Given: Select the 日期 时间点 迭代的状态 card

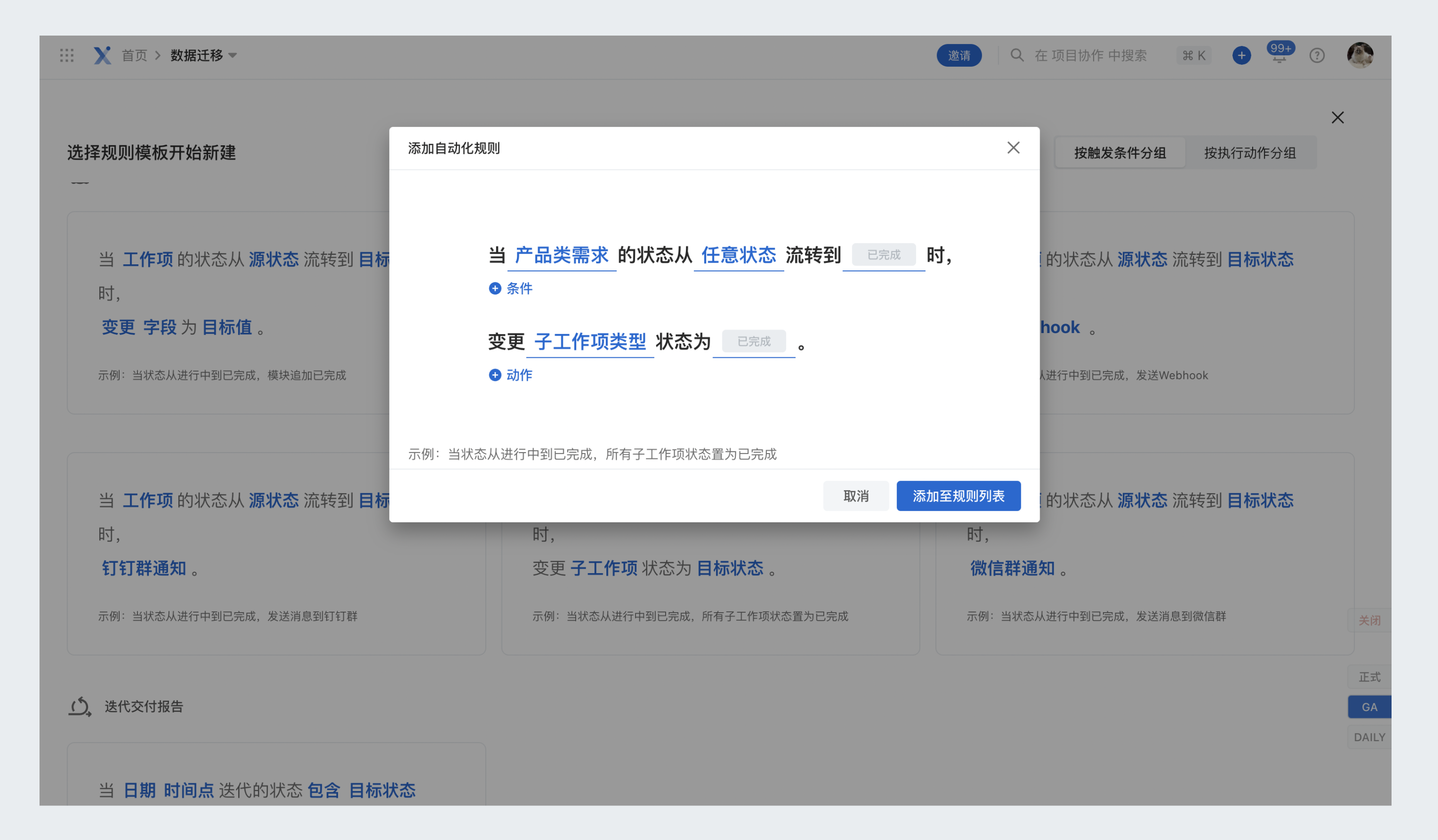Looking at the screenshot, I should coord(276,774).
